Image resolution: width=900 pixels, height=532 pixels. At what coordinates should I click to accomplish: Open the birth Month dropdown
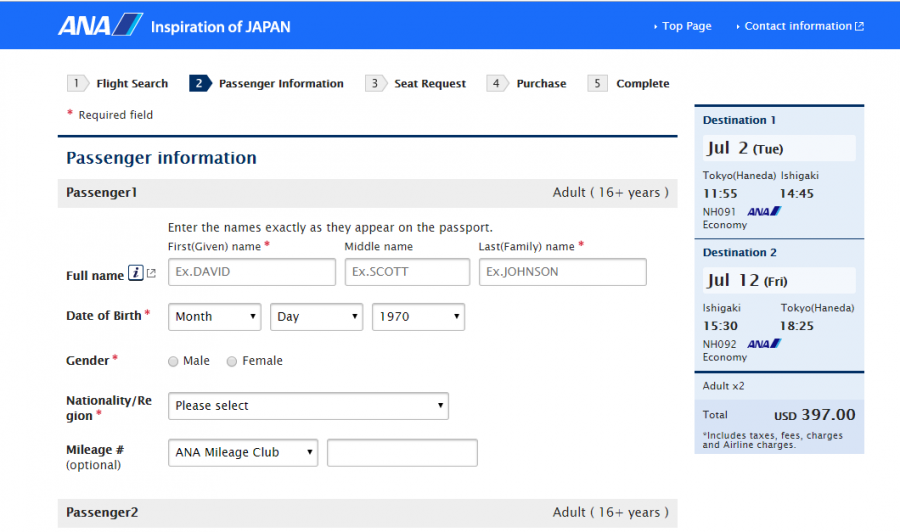(214, 317)
